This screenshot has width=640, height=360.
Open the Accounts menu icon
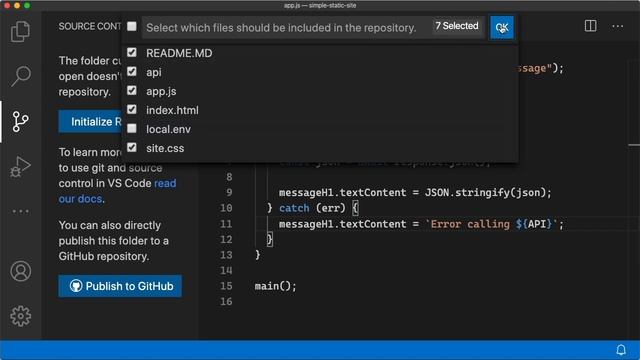point(20,271)
